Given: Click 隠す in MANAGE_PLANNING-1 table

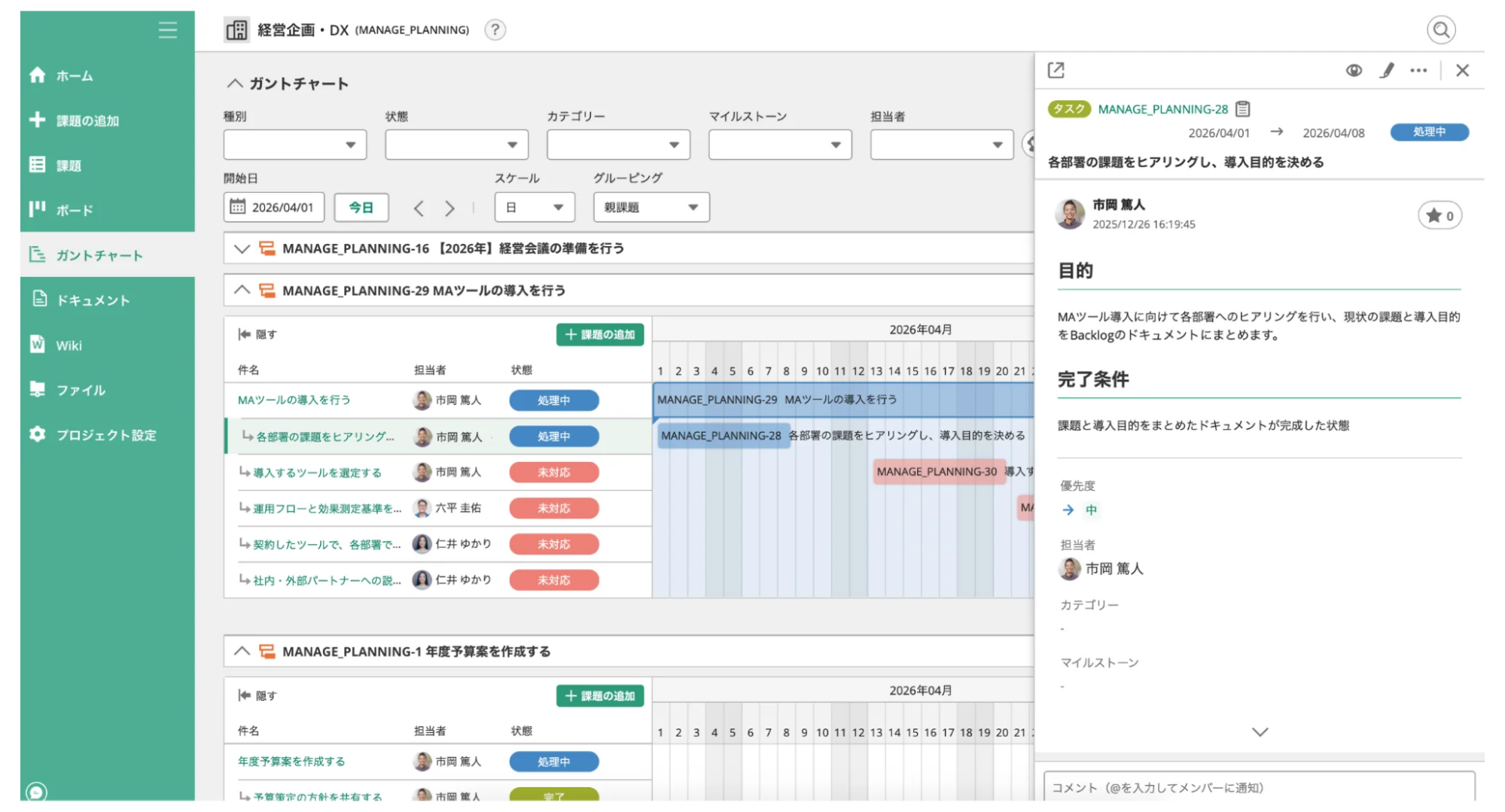Looking at the screenshot, I should pyautogui.click(x=257, y=695).
